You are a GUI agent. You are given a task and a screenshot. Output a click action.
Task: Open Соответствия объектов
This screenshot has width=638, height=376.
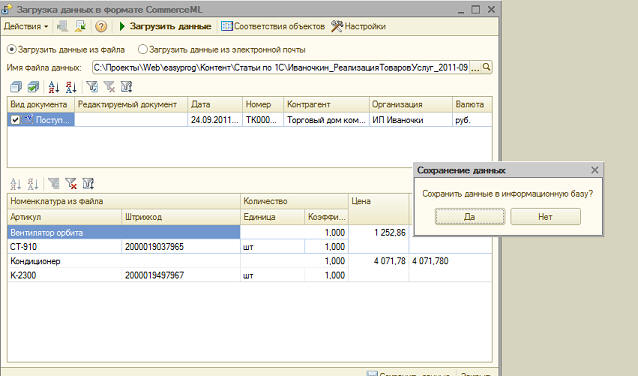click(273, 26)
